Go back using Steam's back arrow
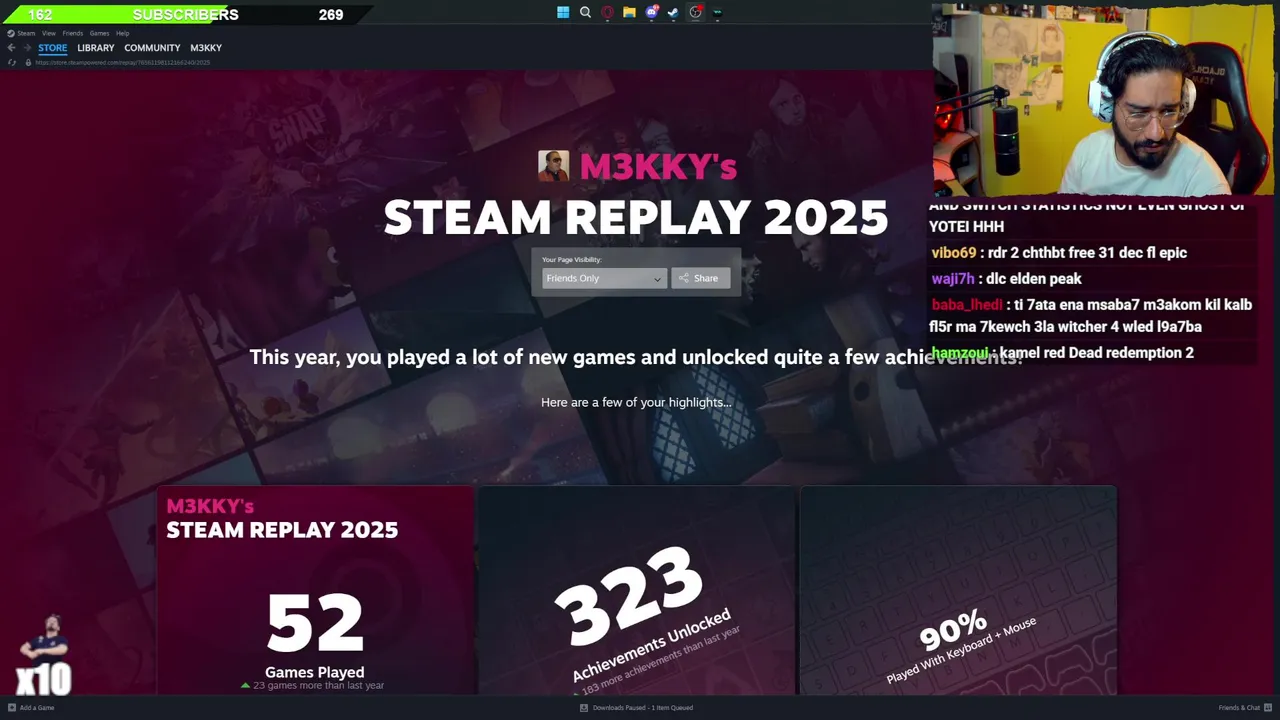The height and width of the screenshot is (720, 1280). pyautogui.click(x=11, y=48)
